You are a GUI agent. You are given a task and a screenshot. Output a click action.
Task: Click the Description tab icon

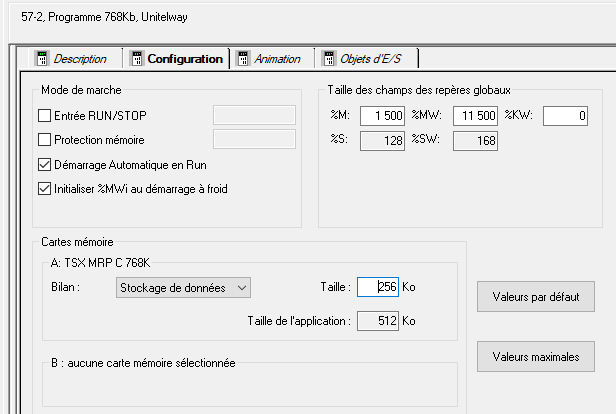42,59
